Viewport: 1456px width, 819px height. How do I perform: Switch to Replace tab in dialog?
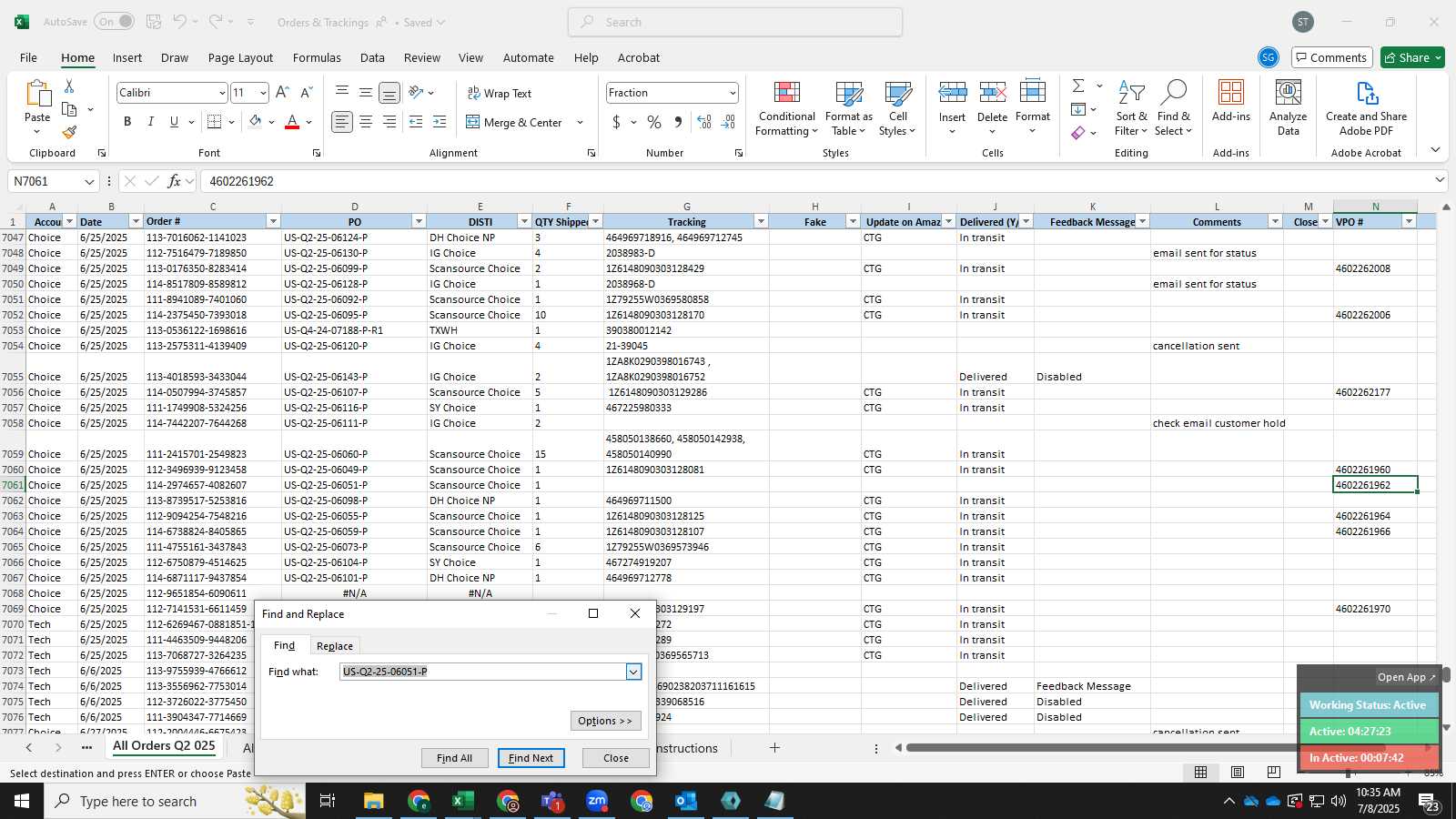click(334, 646)
